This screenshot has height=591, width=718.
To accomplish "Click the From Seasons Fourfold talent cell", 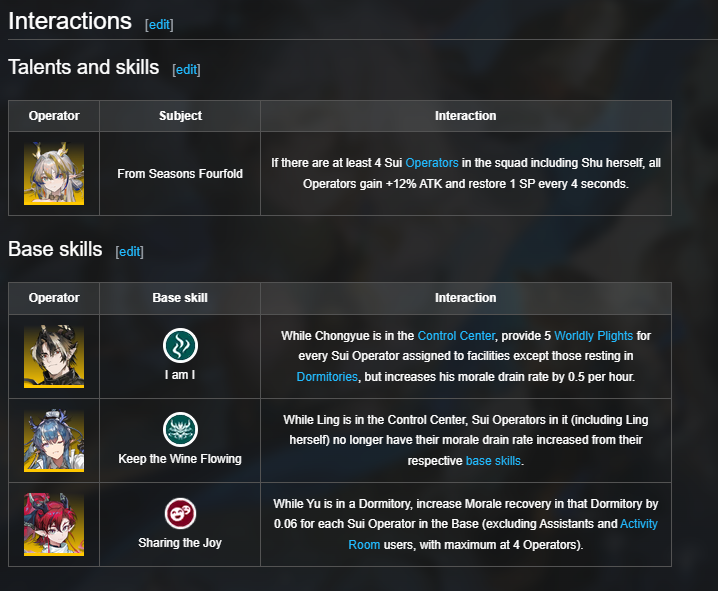I will [180, 174].
